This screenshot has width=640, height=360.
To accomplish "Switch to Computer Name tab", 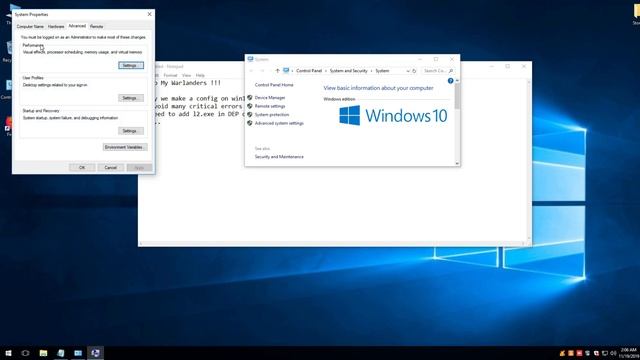I will (x=30, y=27).
